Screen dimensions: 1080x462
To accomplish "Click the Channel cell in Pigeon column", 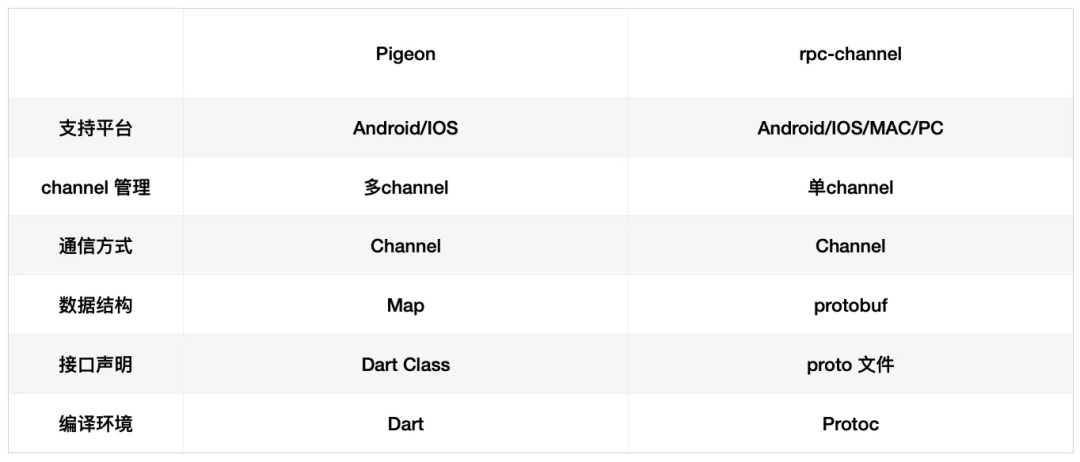I will 405,246.
